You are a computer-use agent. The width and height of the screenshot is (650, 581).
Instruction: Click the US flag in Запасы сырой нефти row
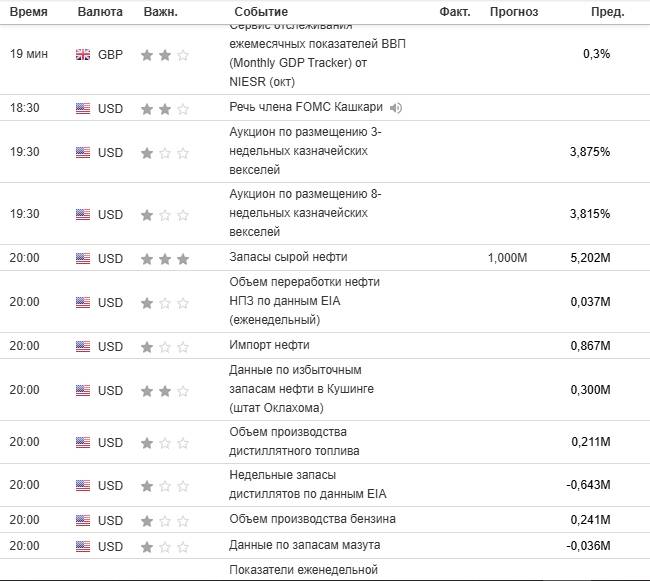point(83,259)
